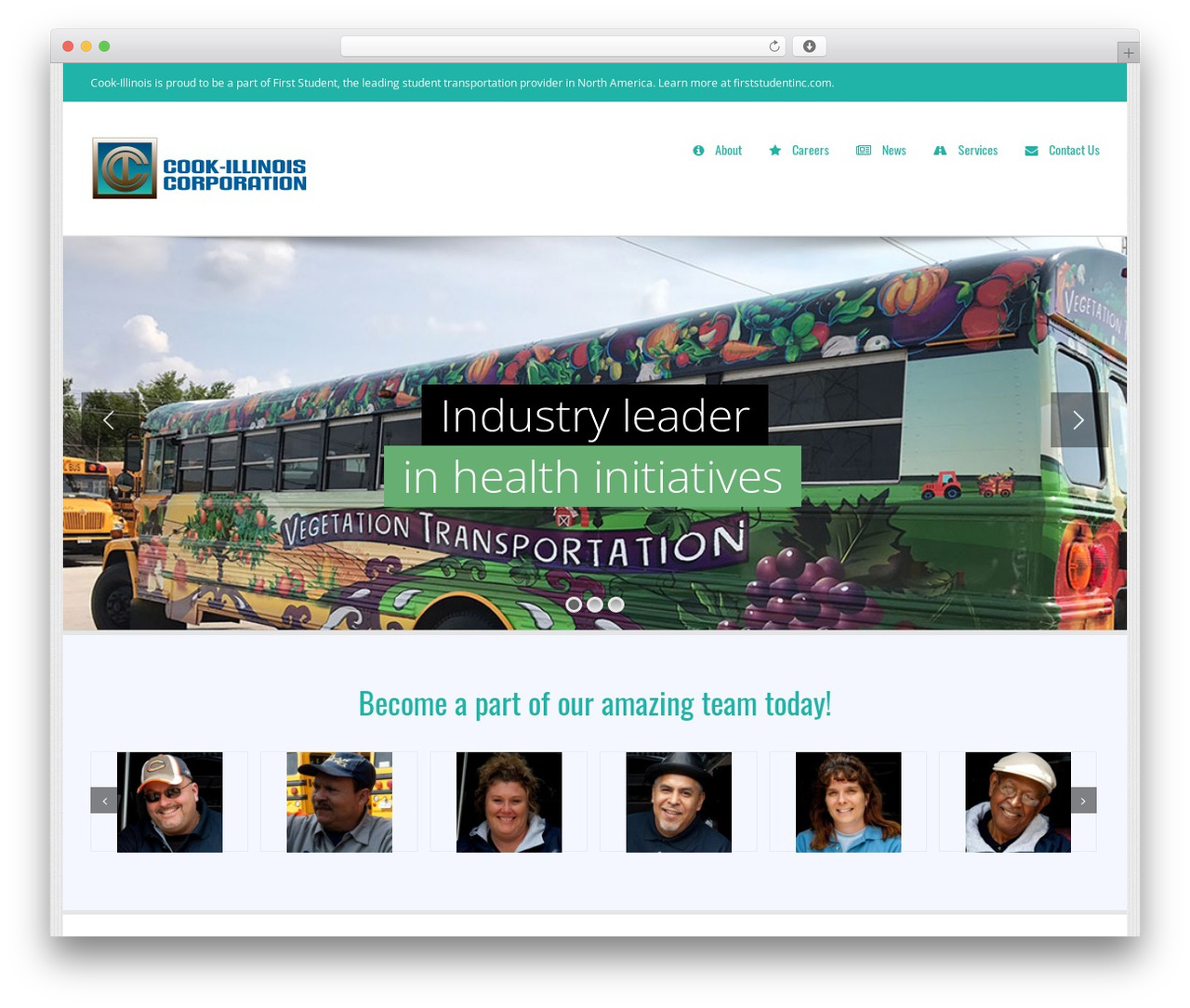
Task: Open the browser downloads button
Action: tap(809, 46)
